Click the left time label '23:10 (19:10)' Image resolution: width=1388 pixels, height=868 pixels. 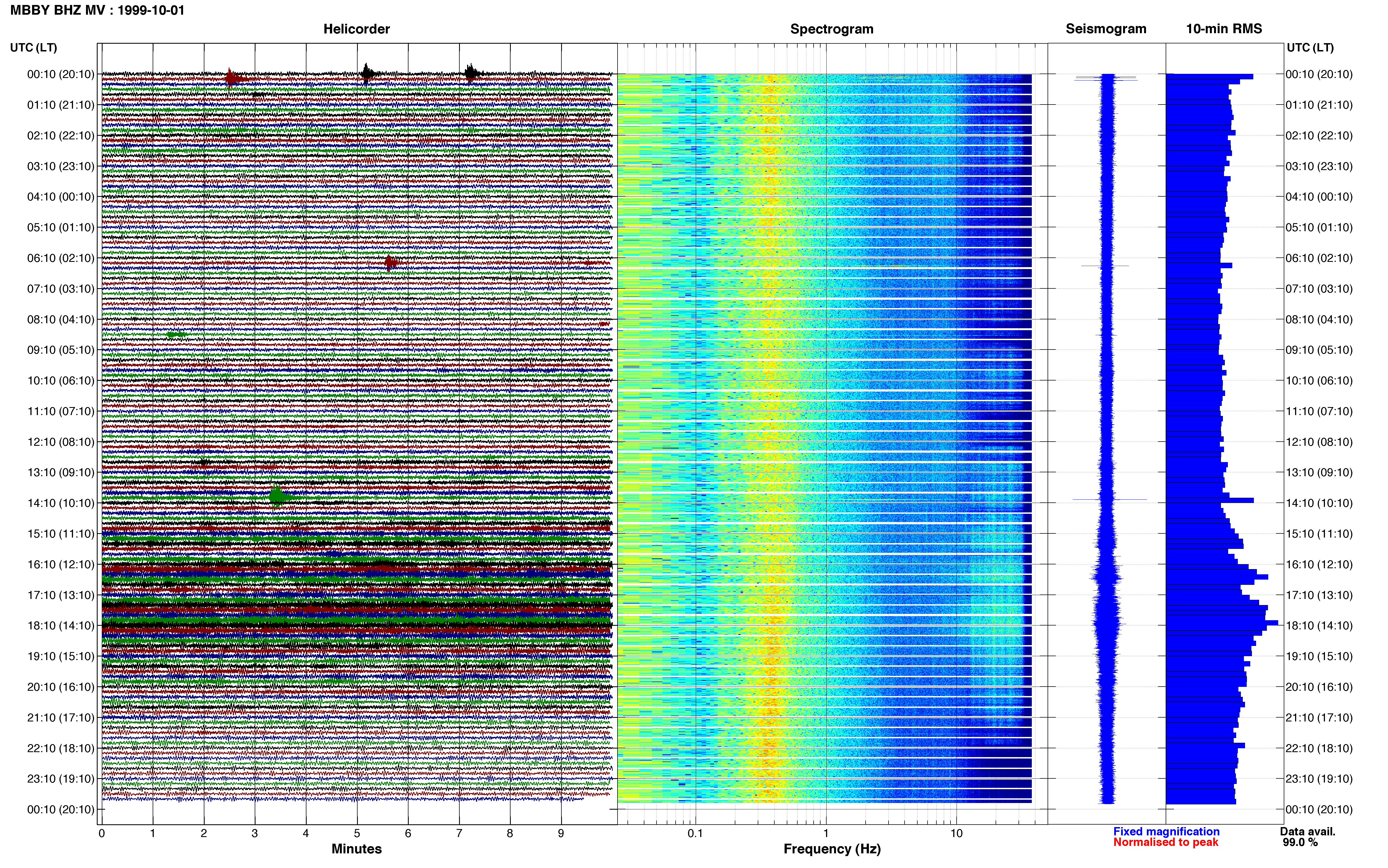pos(61,778)
